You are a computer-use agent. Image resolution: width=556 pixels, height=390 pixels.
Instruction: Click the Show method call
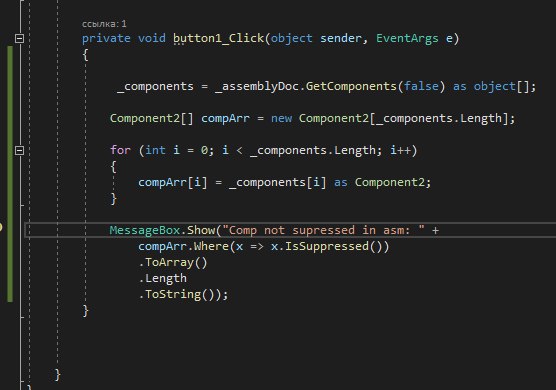click(201, 230)
